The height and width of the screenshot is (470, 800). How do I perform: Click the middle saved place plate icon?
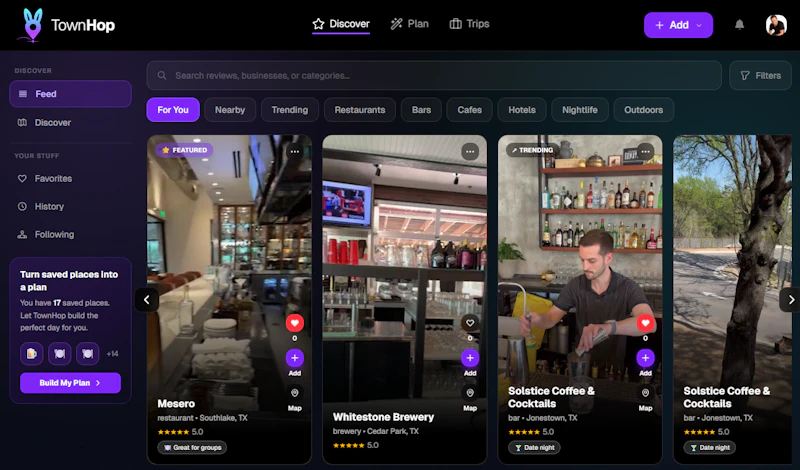point(60,354)
